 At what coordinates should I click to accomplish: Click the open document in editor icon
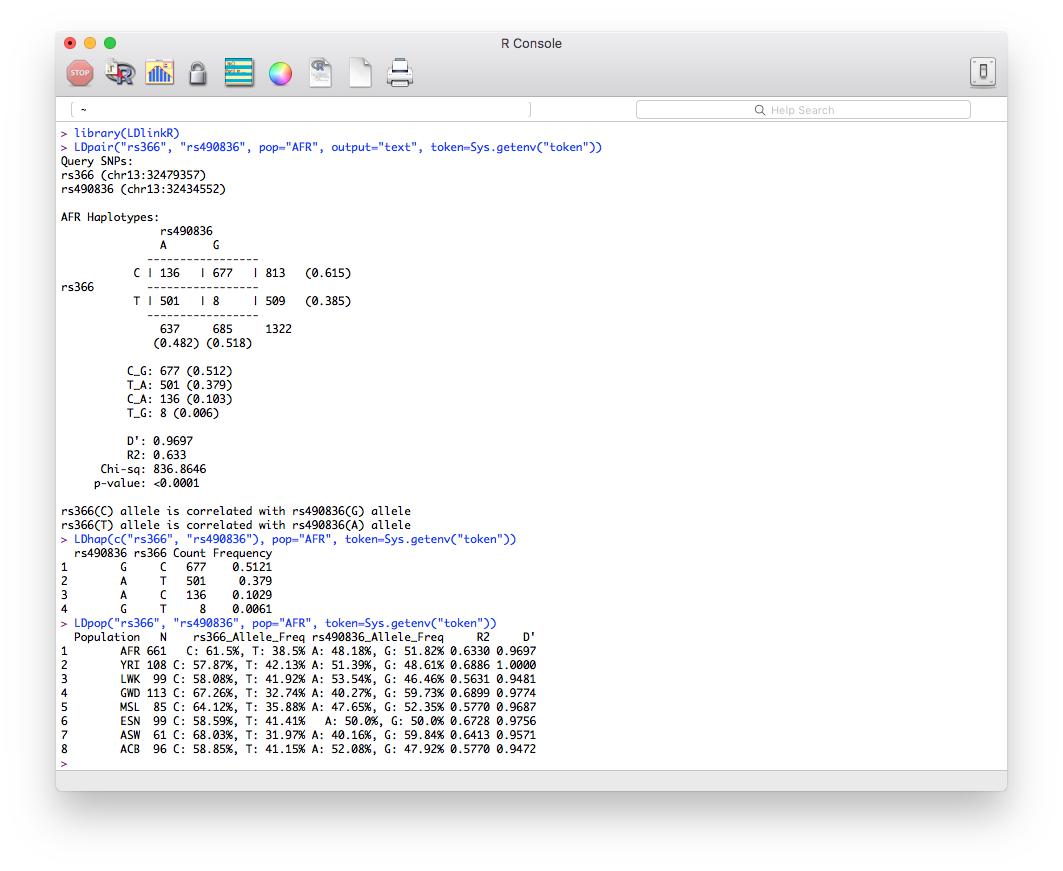pos(320,73)
